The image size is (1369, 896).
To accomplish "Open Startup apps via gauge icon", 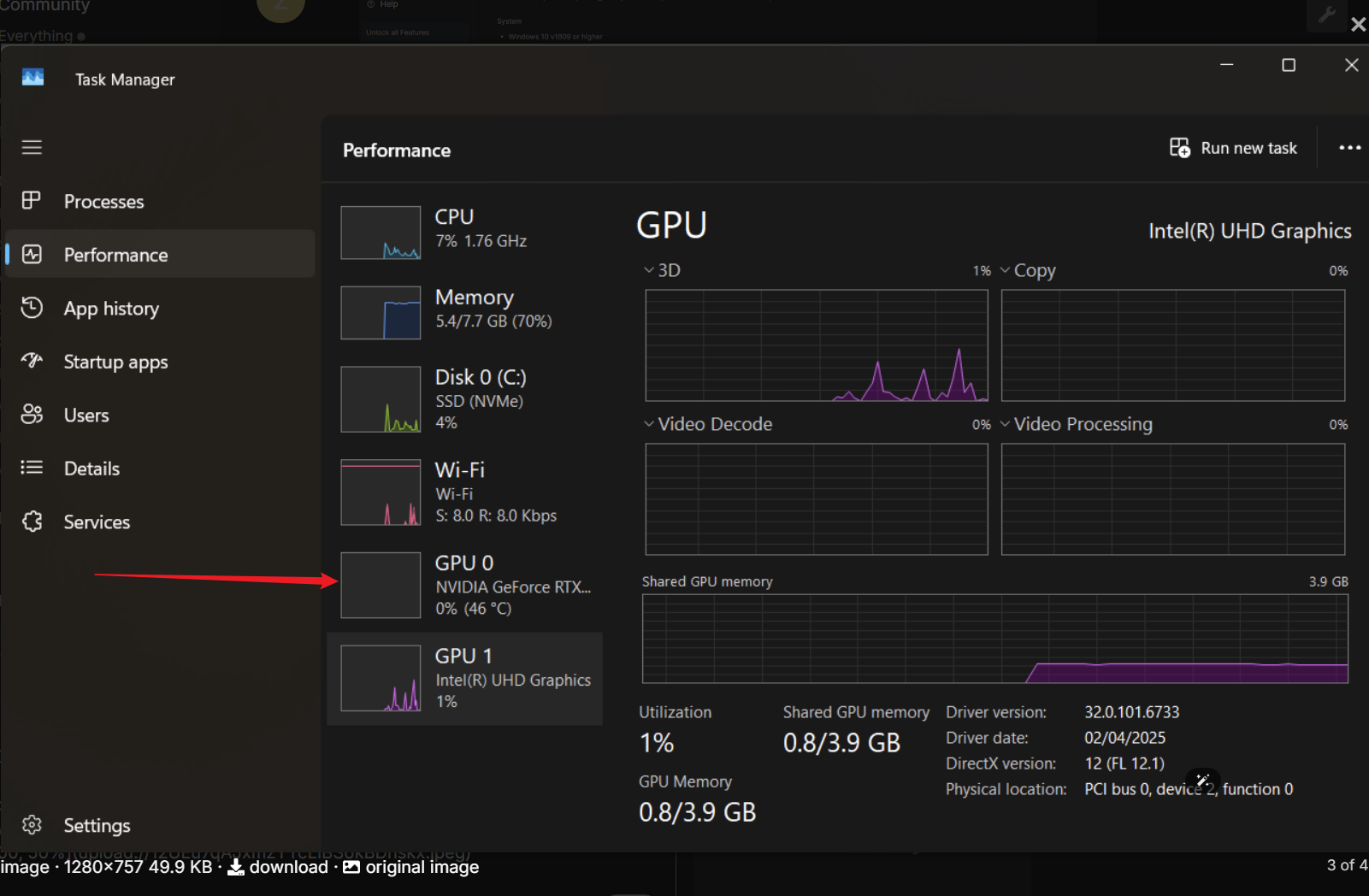I will click(32, 361).
